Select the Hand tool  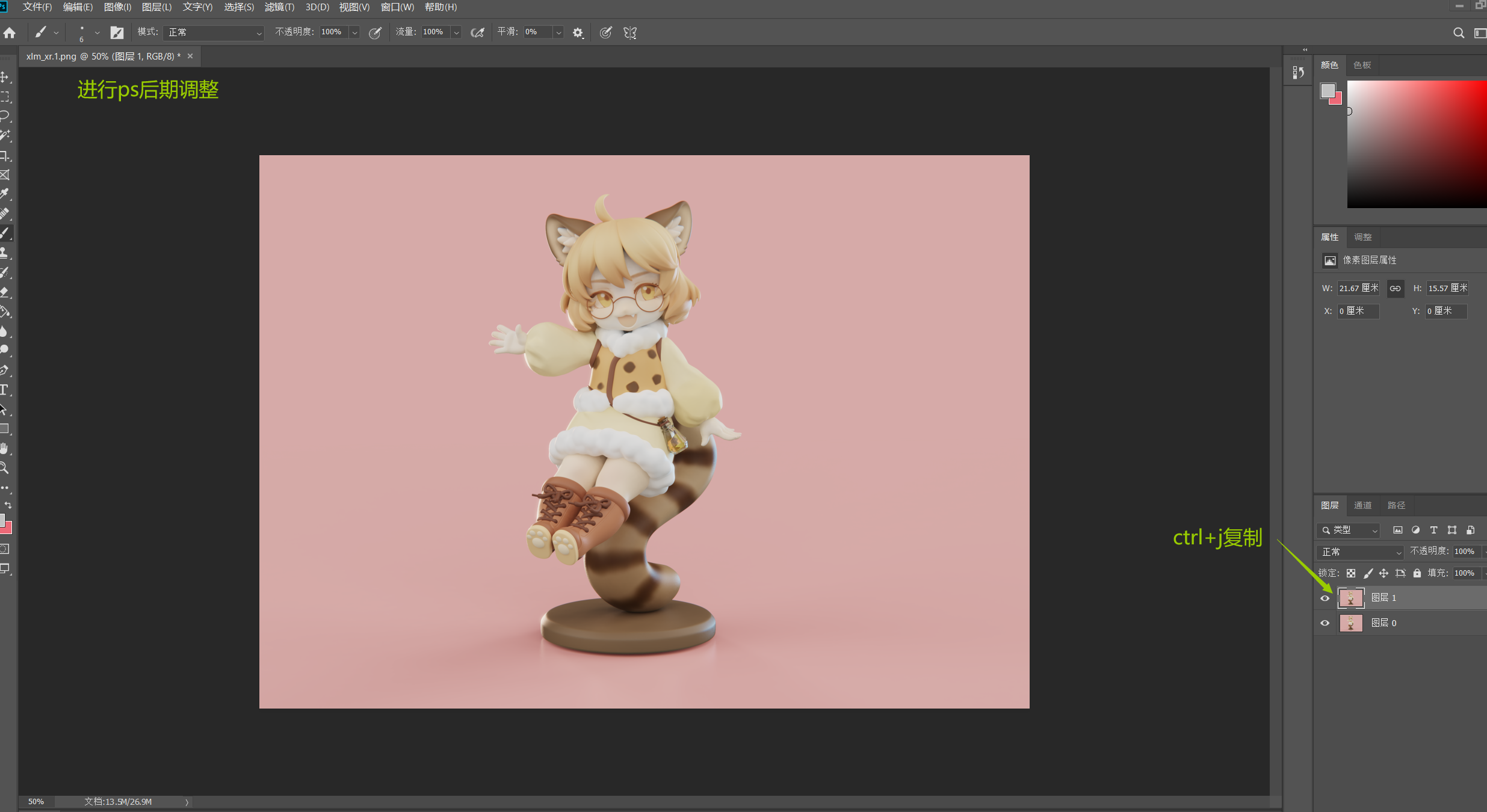coord(4,448)
